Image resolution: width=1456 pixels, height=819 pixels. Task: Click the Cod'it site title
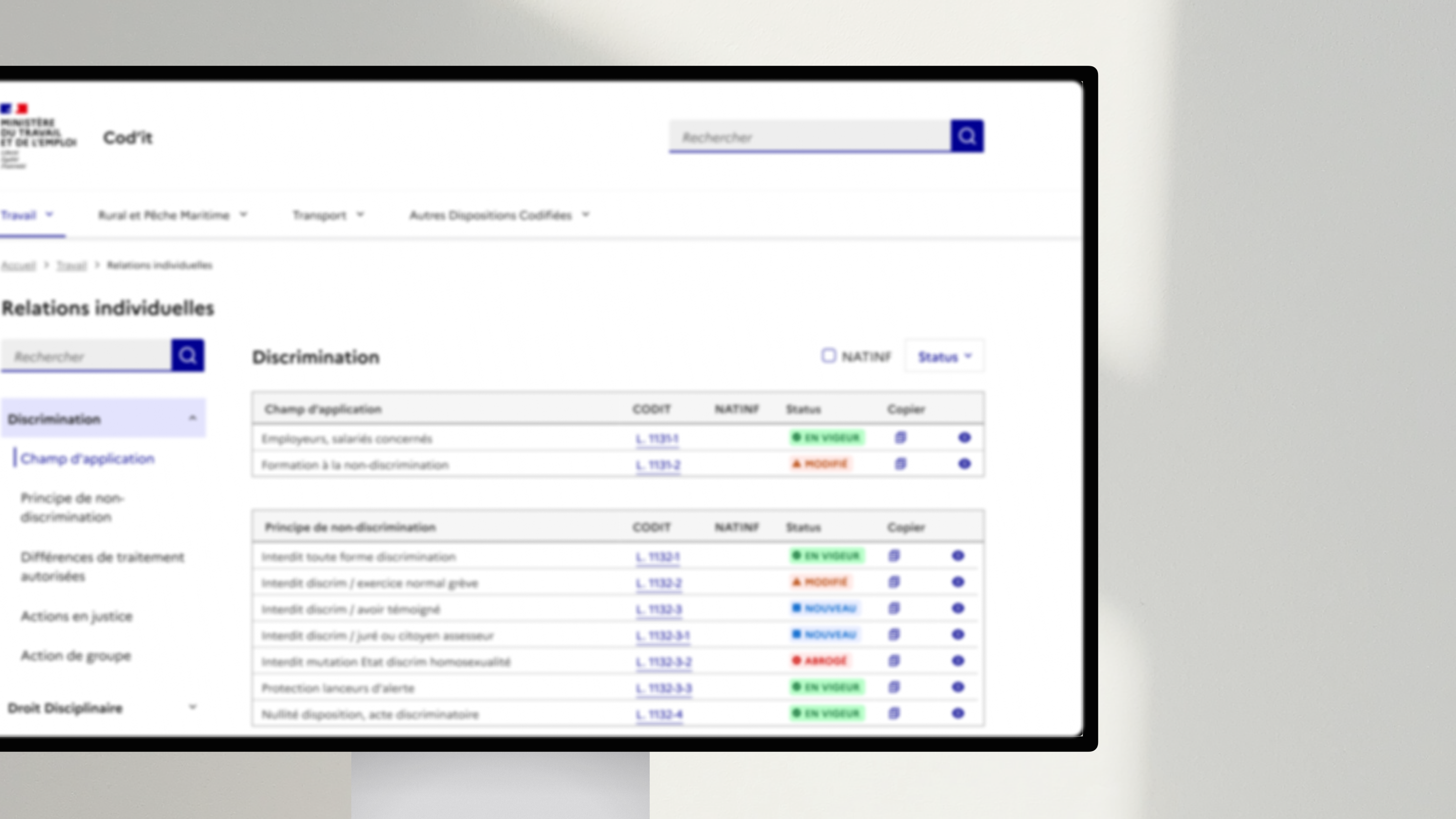click(x=128, y=138)
